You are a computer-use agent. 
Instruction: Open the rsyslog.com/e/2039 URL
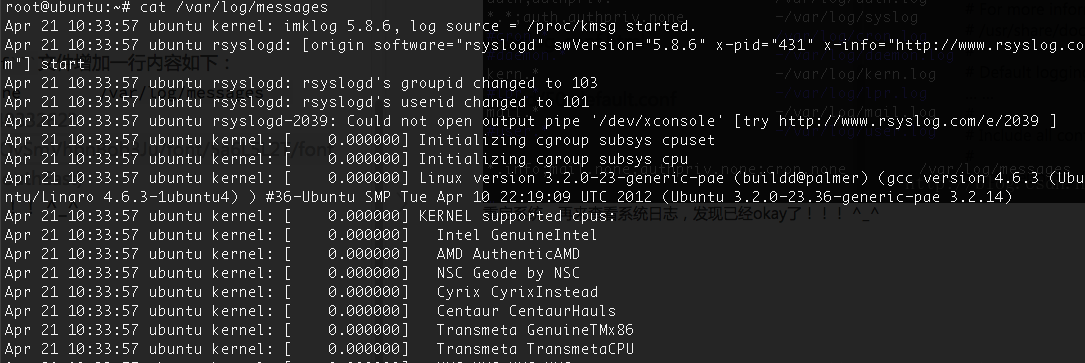pyautogui.click(x=909, y=121)
